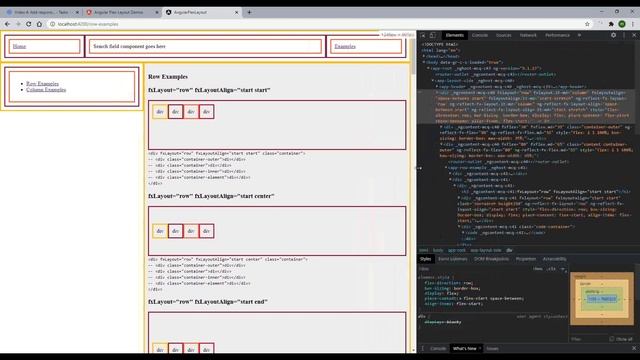Open the DevTools Console panel
Image resolution: width=640 pixels, height=360 pixels.
[x=480, y=36]
